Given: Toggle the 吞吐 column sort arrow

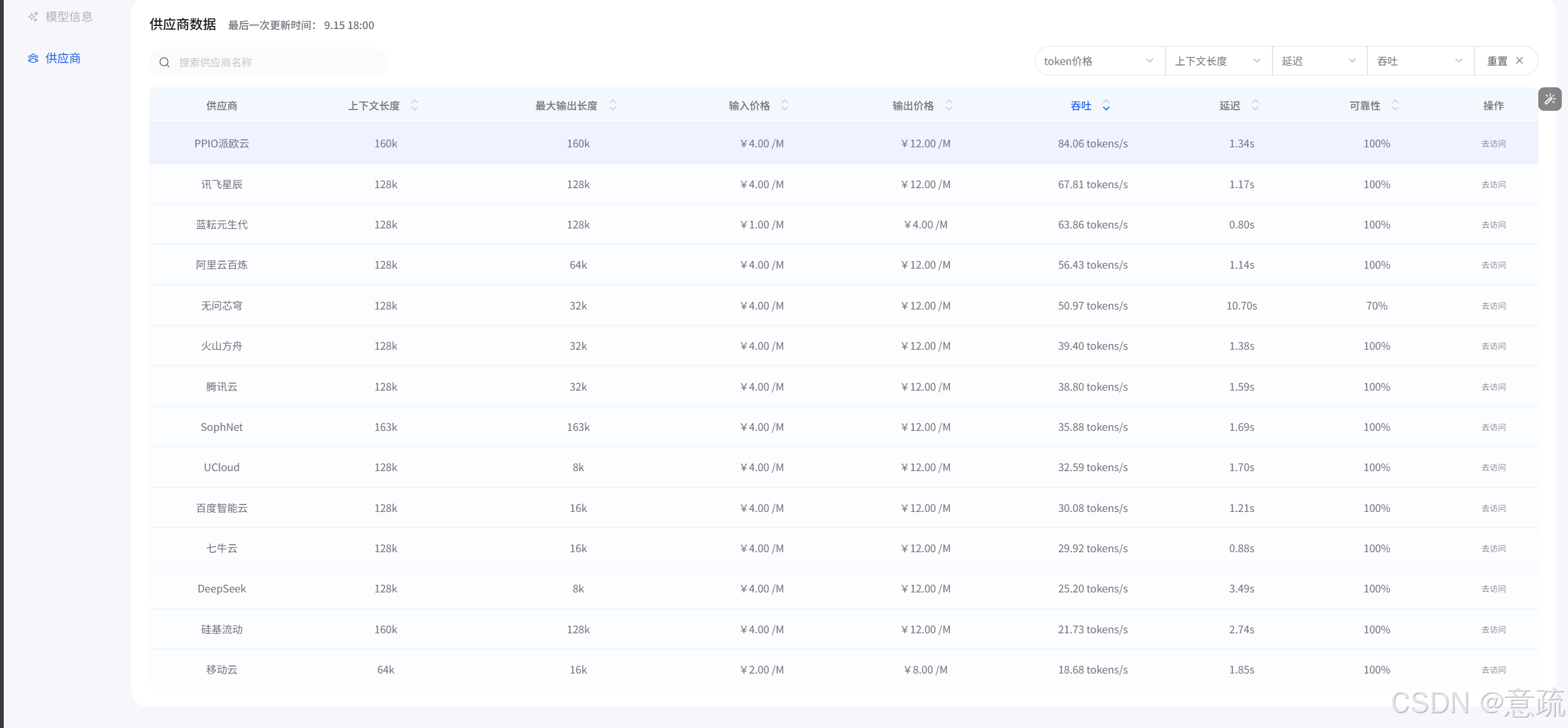Looking at the screenshot, I should [x=1106, y=106].
